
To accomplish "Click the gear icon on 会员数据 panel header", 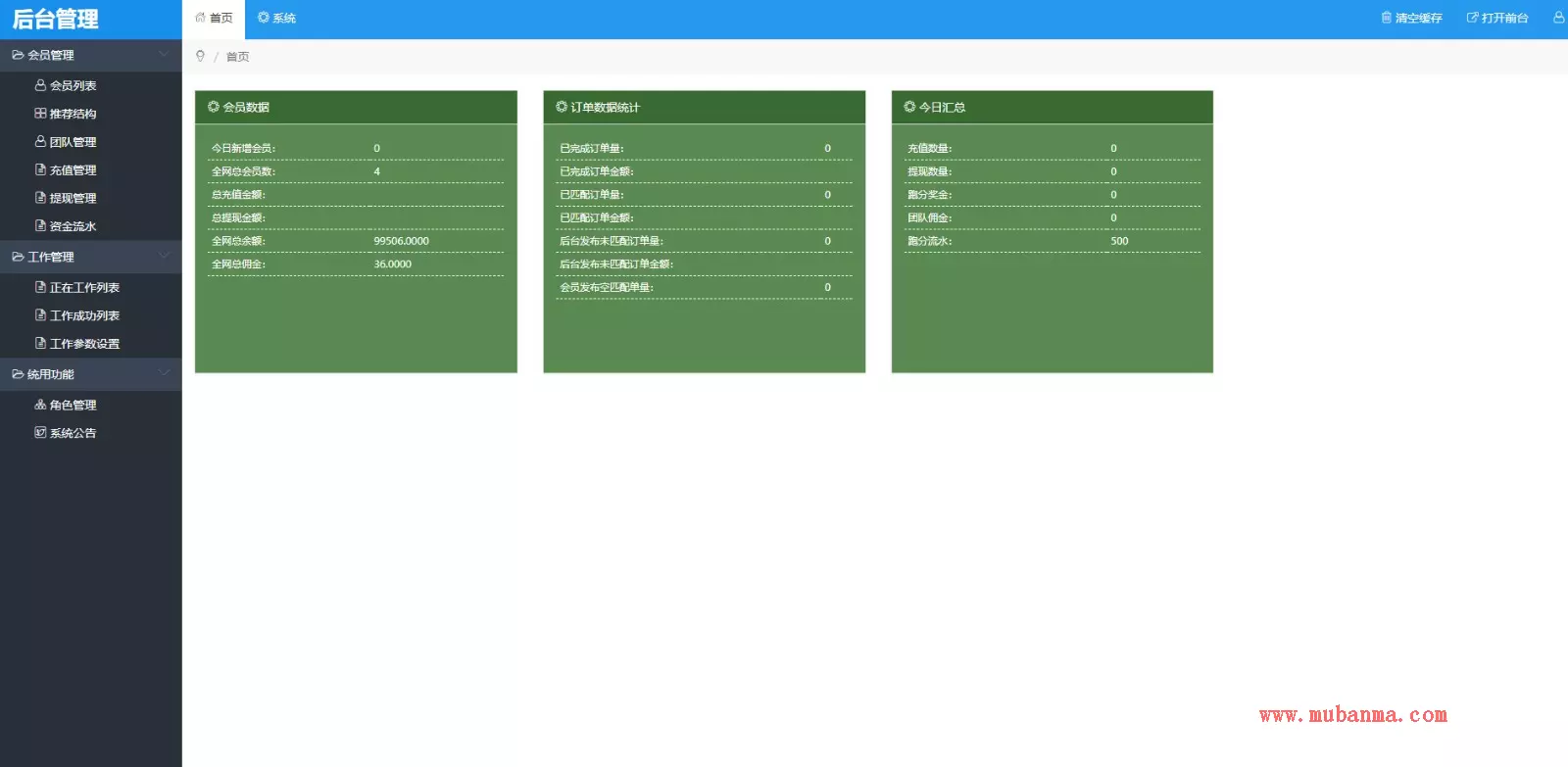I will [214, 107].
